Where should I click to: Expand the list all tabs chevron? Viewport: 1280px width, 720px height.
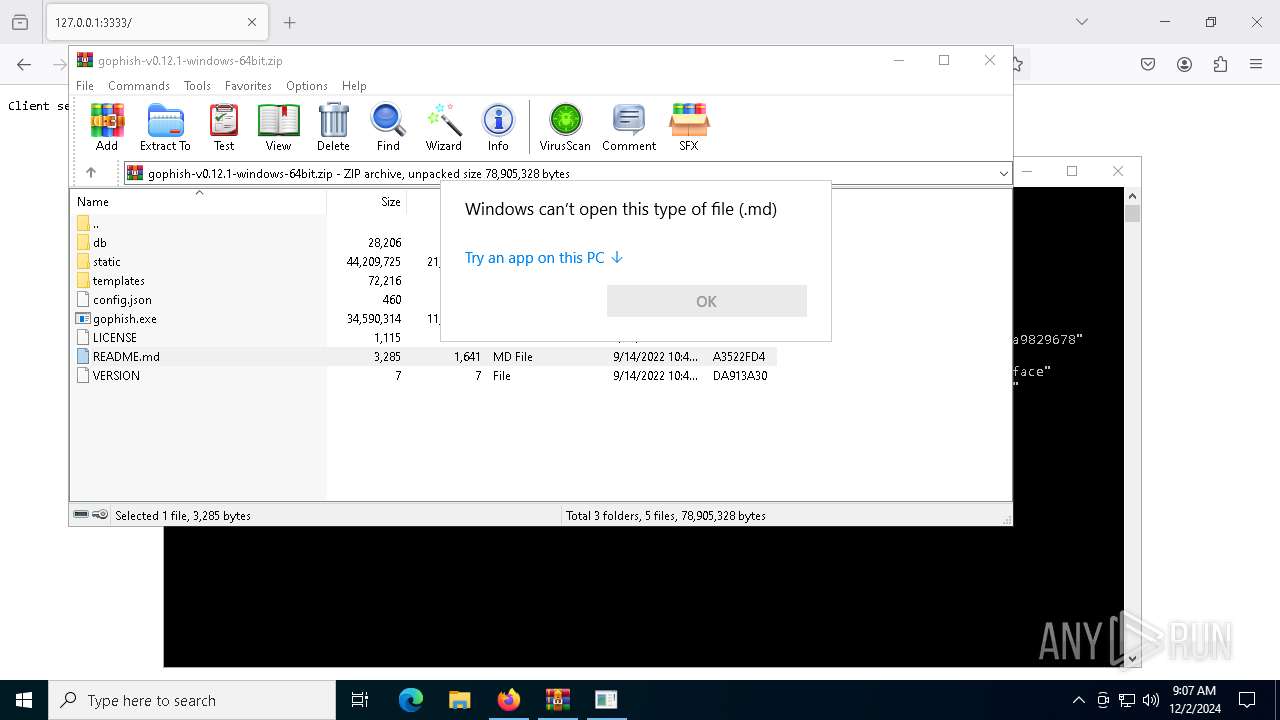point(1081,22)
